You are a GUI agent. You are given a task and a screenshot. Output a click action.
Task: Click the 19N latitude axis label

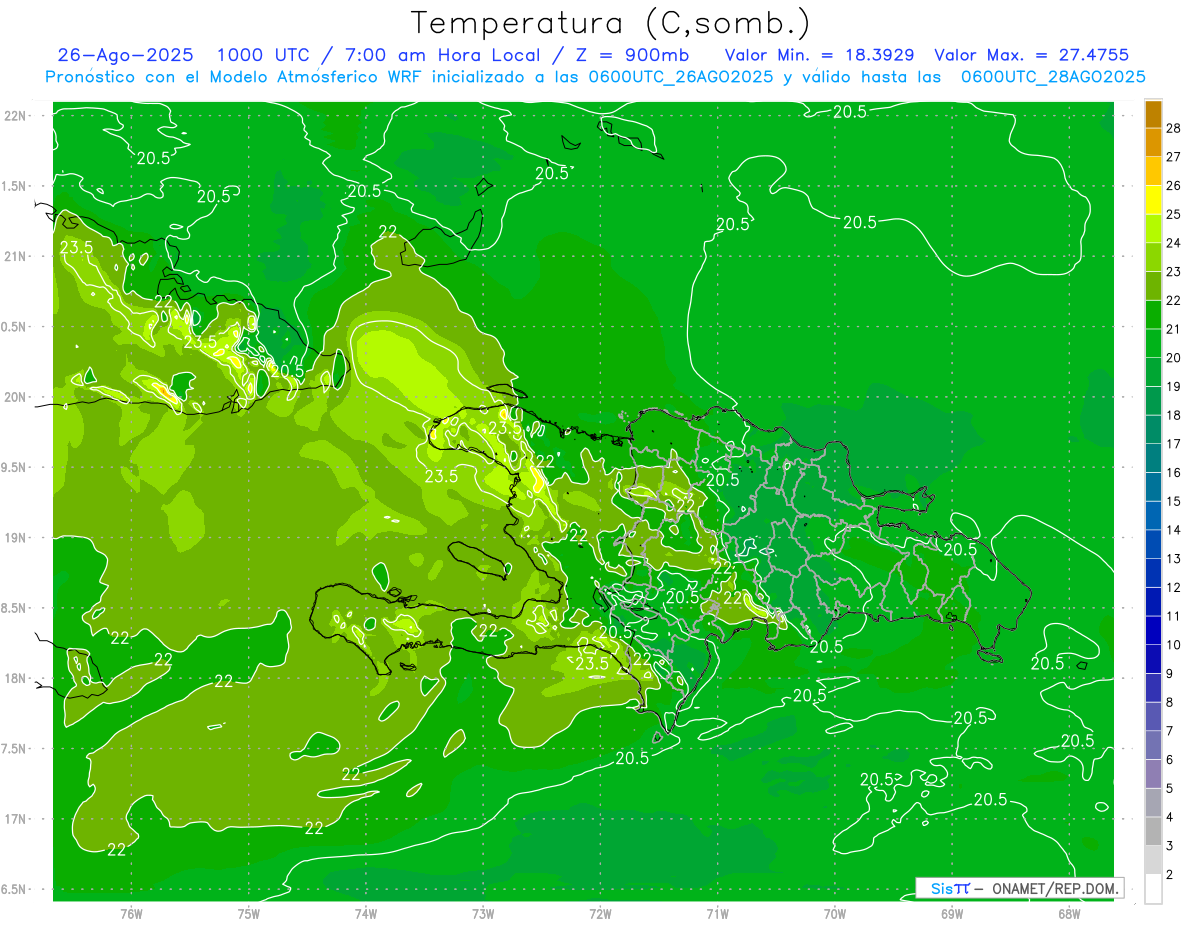[14, 538]
